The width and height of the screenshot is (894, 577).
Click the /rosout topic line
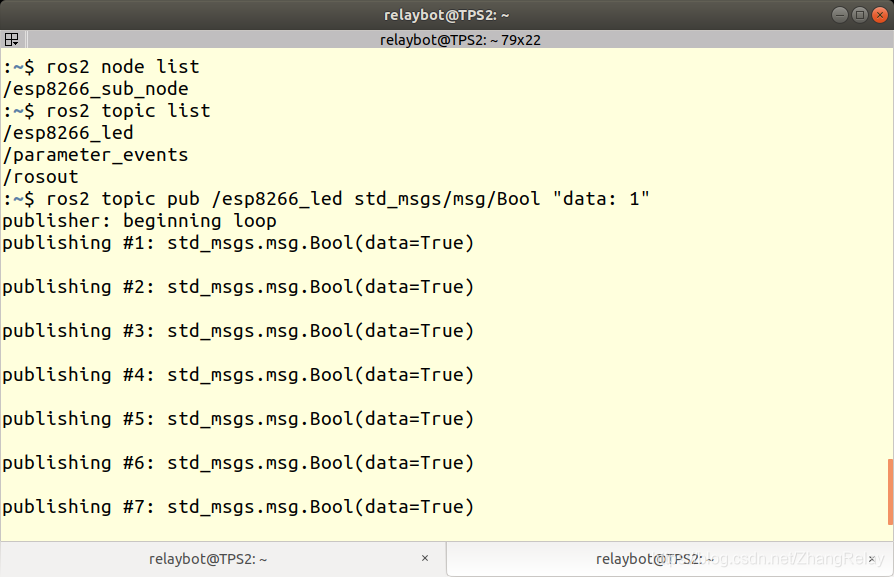point(39,176)
